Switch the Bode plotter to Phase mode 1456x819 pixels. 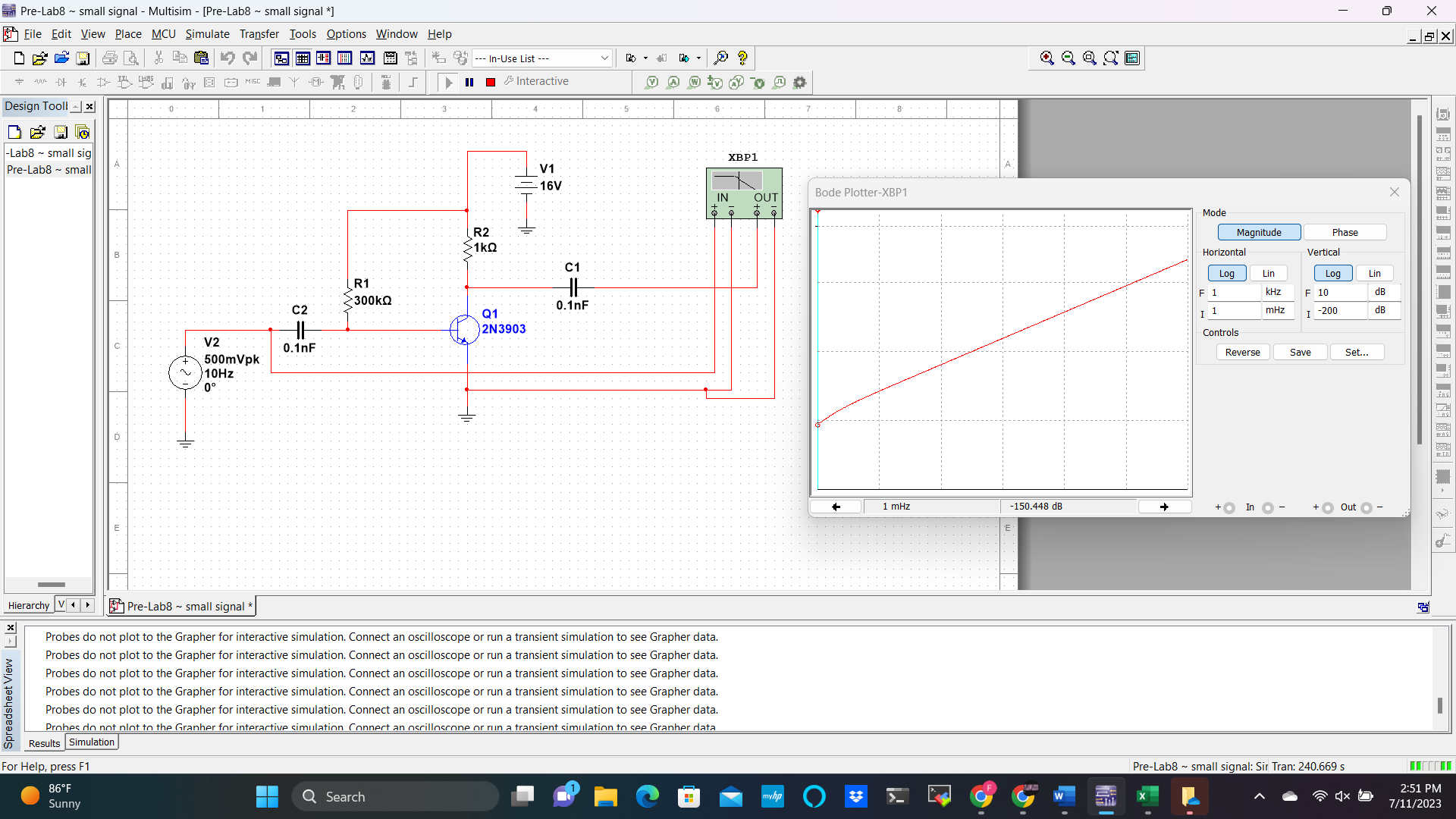tap(1346, 232)
